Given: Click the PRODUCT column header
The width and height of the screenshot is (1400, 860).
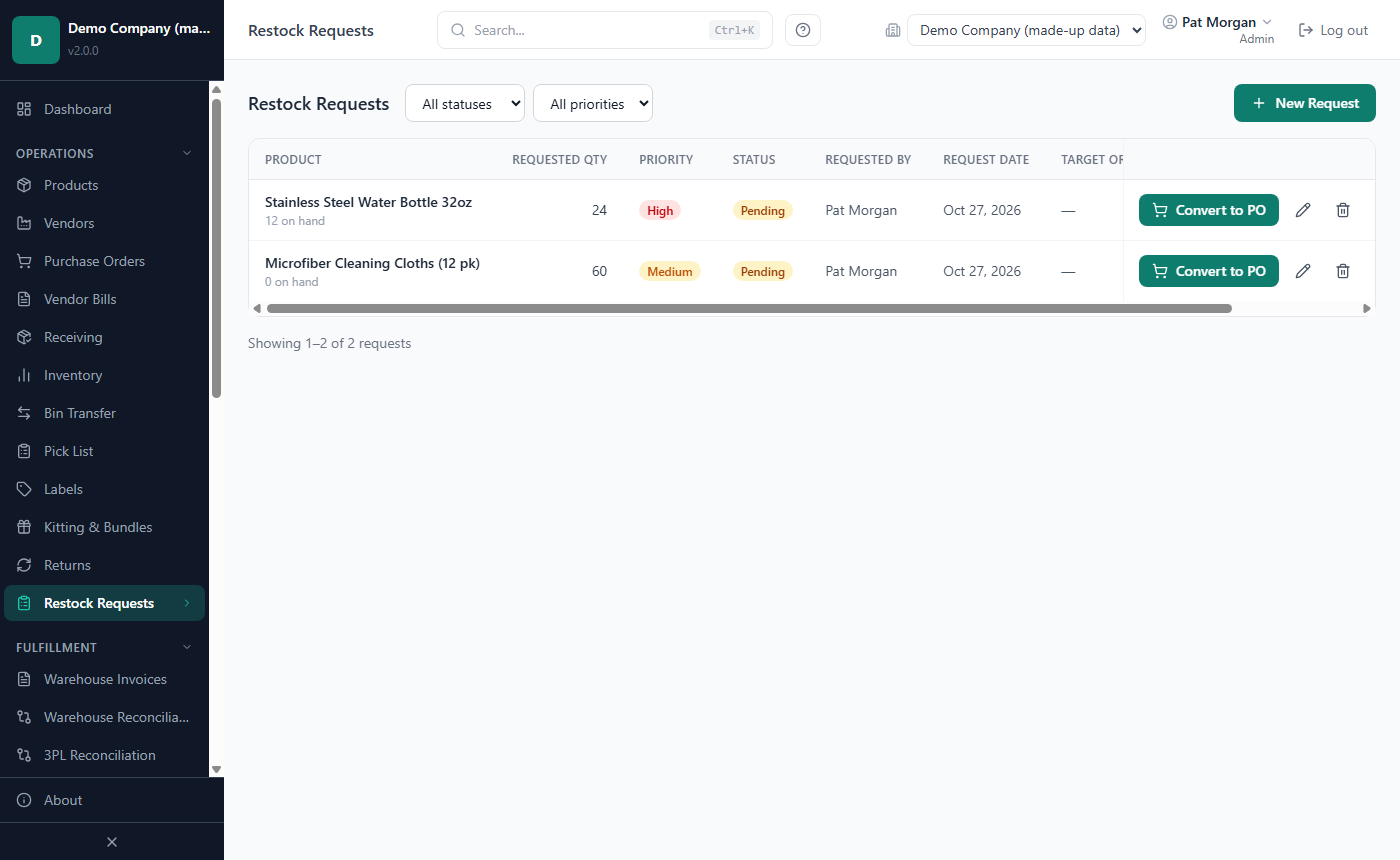Looking at the screenshot, I should click(293, 160).
